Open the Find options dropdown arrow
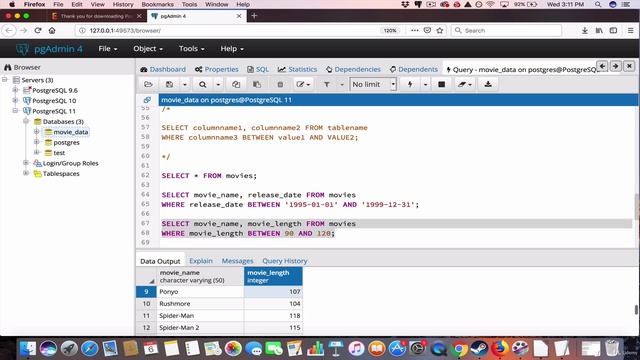Image resolution: width=640 pixels, height=360 pixels. point(218,84)
